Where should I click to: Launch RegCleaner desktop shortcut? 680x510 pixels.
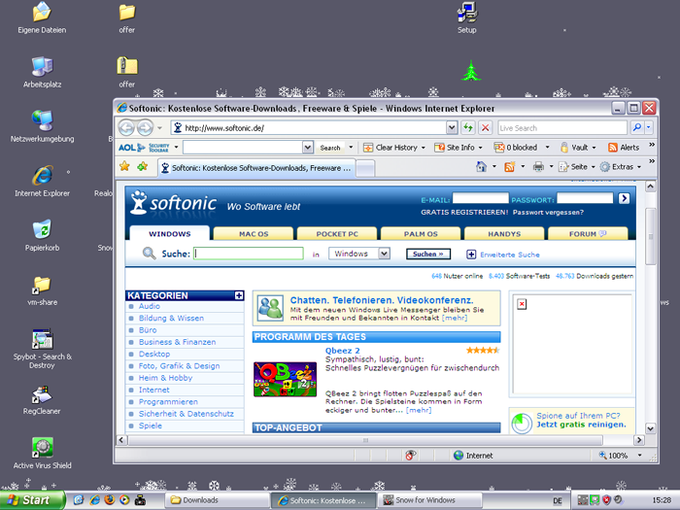click(42, 399)
